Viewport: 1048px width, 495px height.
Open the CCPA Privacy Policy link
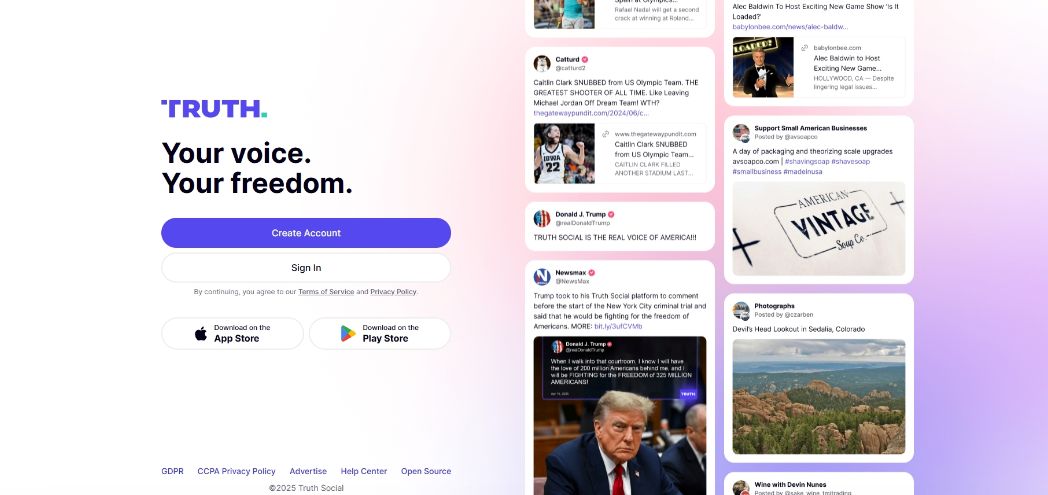click(x=237, y=471)
